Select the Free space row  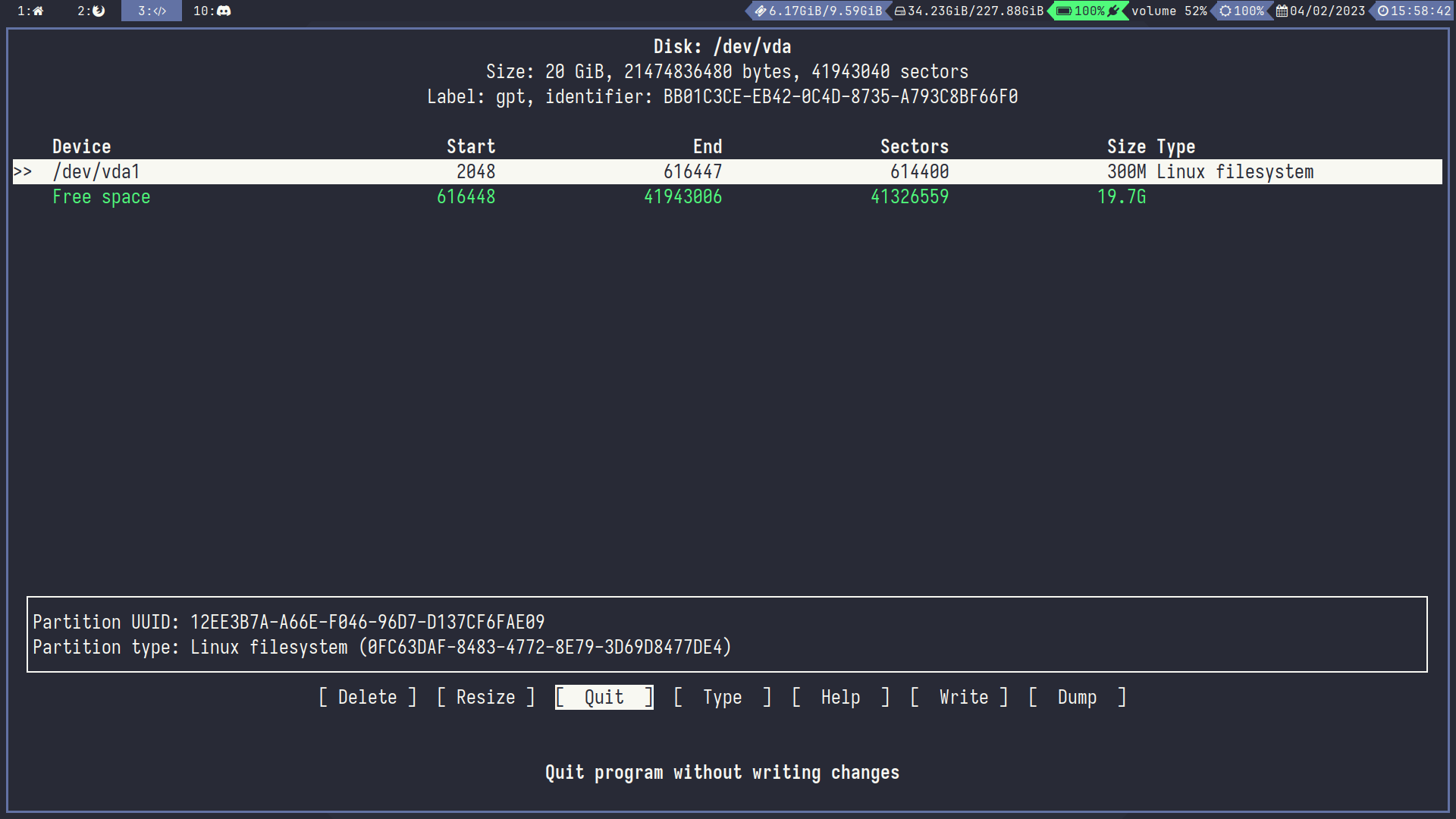(101, 197)
